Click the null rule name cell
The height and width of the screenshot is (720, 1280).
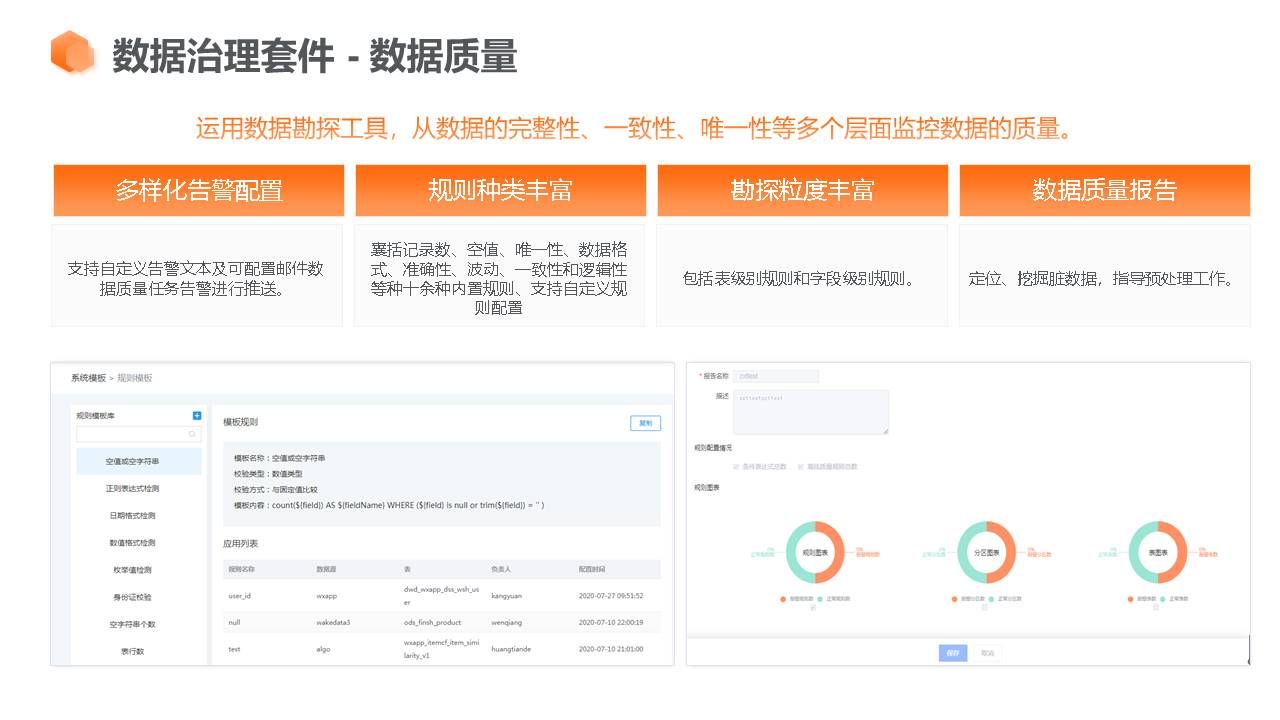234,622
